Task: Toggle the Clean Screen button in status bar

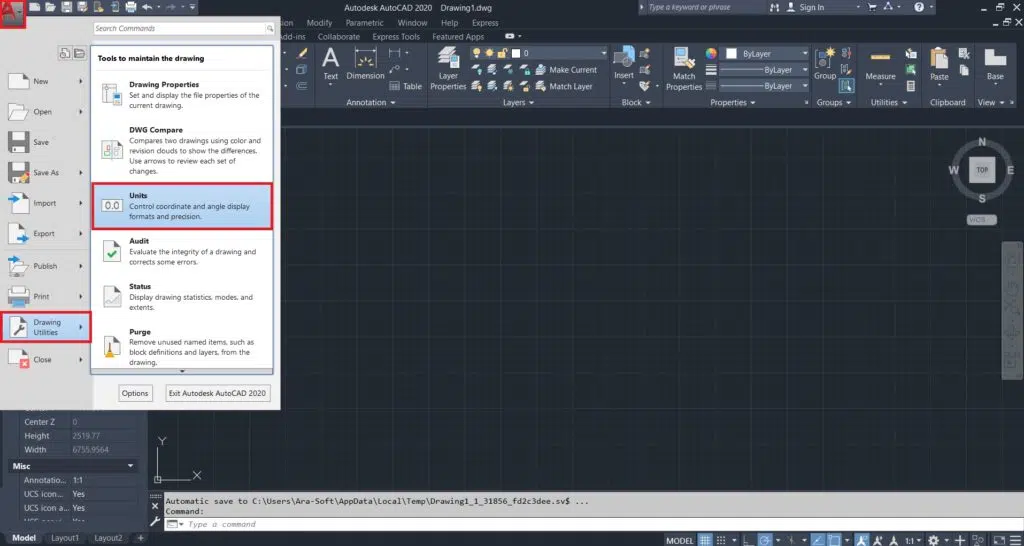Action: [x=998, y=540]
